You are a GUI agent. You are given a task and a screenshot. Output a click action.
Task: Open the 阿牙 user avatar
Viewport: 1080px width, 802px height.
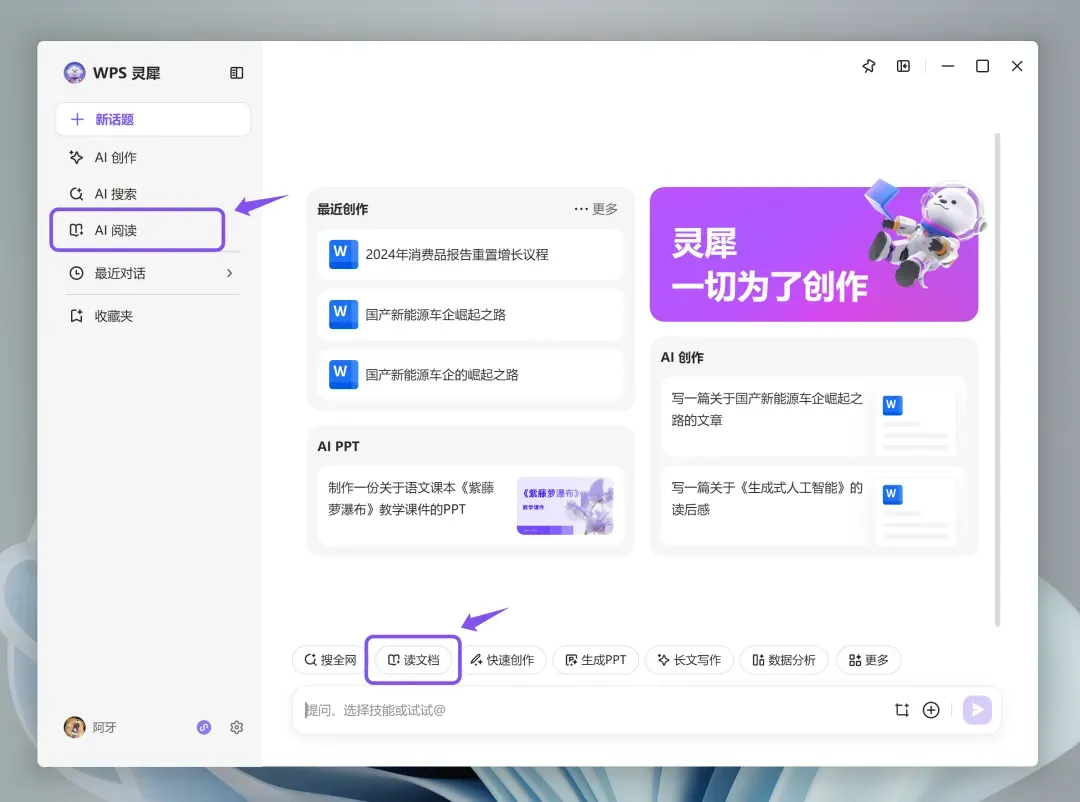(74, 728)
